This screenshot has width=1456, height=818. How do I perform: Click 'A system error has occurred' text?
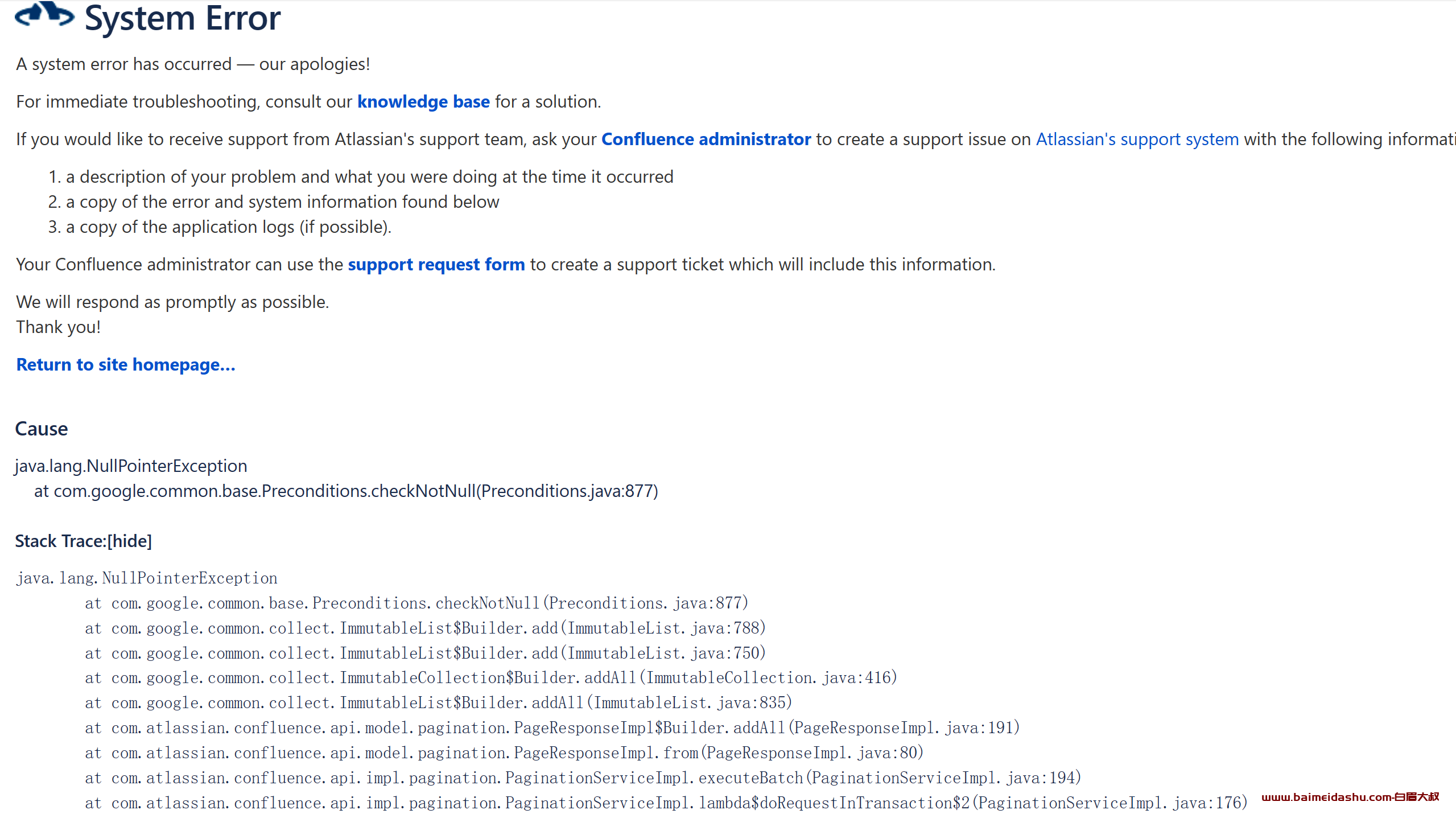pyautogui.click(x=193, y=64)
